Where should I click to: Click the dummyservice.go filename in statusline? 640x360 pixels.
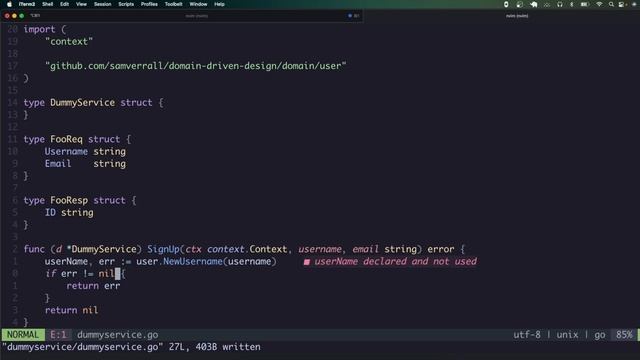[118, 335]
